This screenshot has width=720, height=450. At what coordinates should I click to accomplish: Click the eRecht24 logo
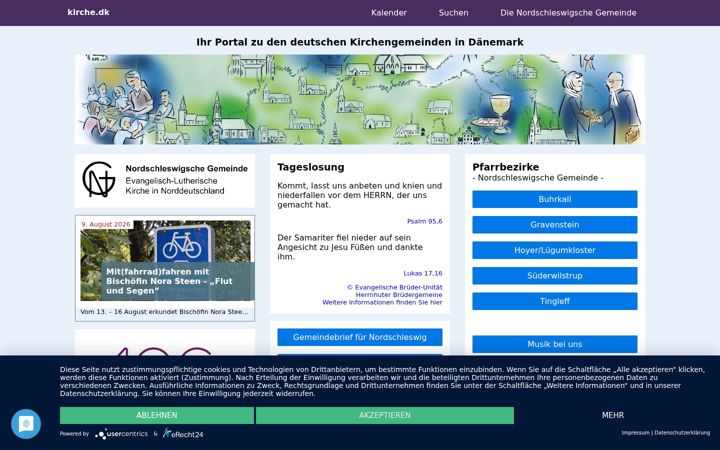(183, 433)
